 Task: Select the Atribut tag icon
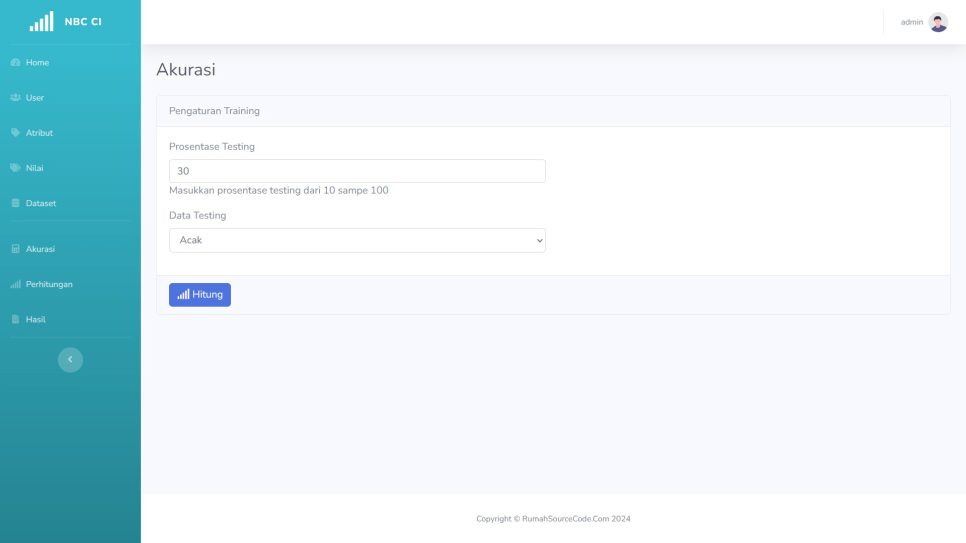pos(15,133)
